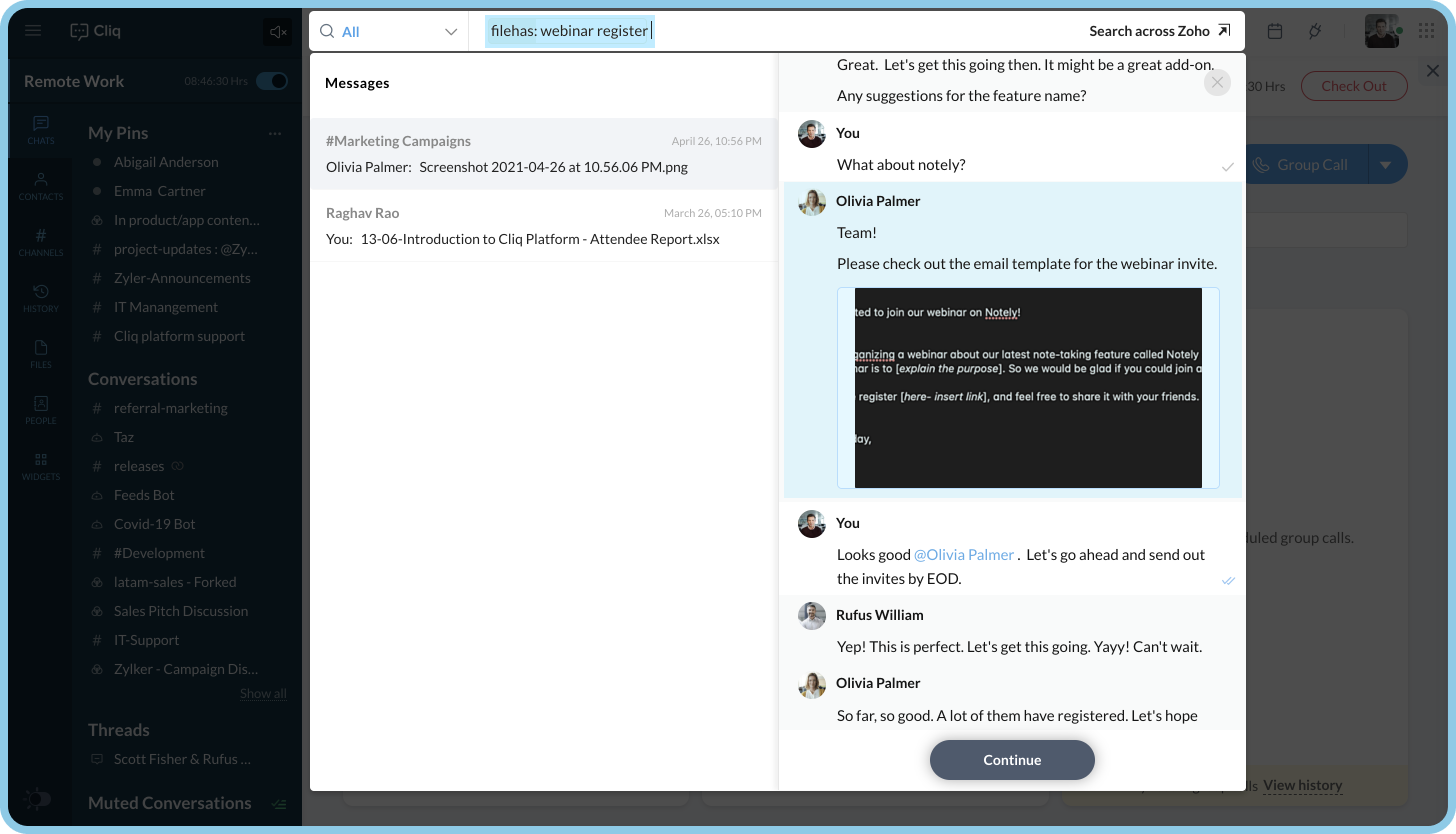Image resolution: width=1456 pixels, height=834 pixels.
Task: Open the calendar icon in top bar
Action: click(1275, 32)
